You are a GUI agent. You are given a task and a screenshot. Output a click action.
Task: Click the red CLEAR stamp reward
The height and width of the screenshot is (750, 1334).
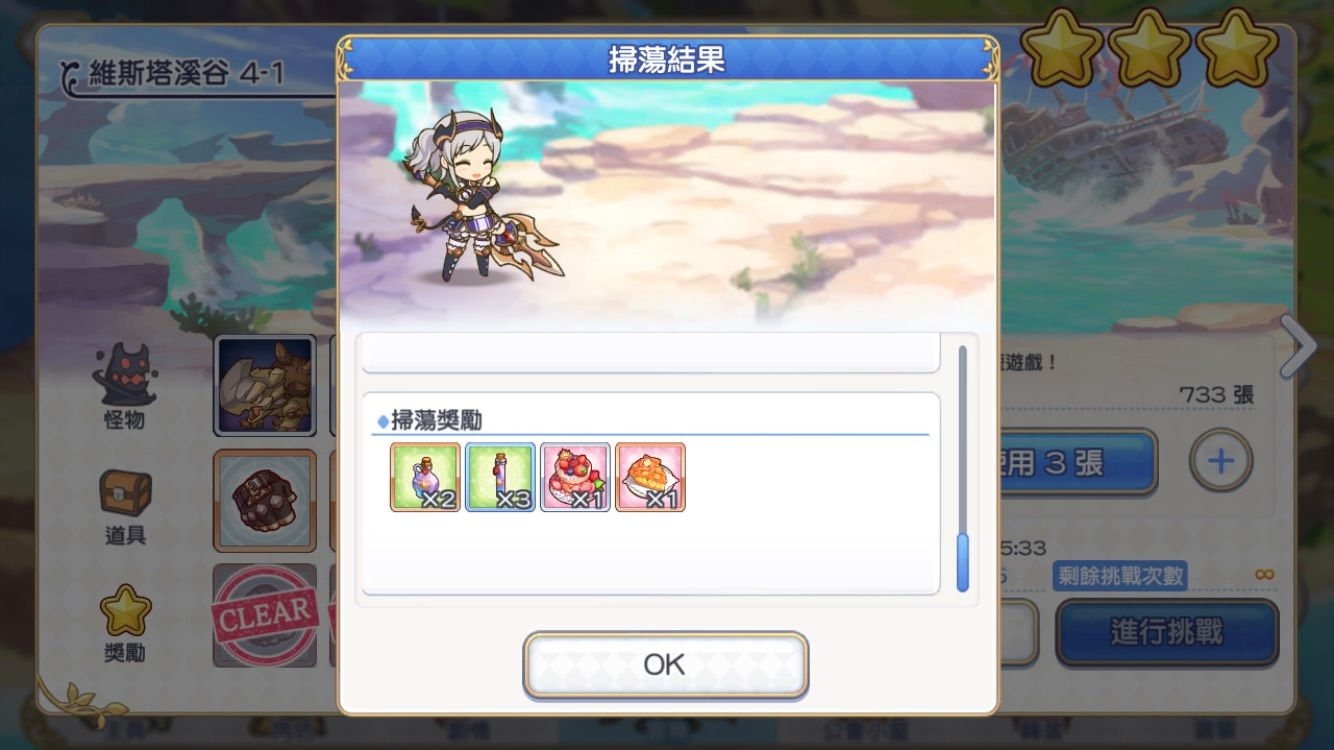pyautogui.click(x=265, y=615)
